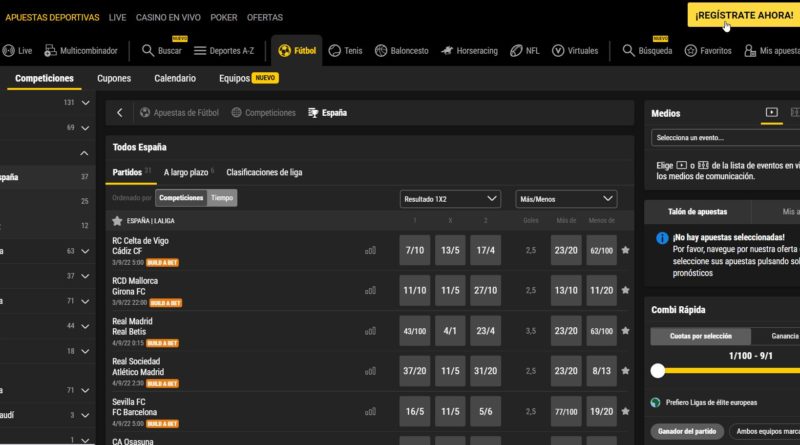The height and width of the screenshot is (445, 800).
Task: Open stats icon for RC Celta de Vigo match
Action: point(370,250)
